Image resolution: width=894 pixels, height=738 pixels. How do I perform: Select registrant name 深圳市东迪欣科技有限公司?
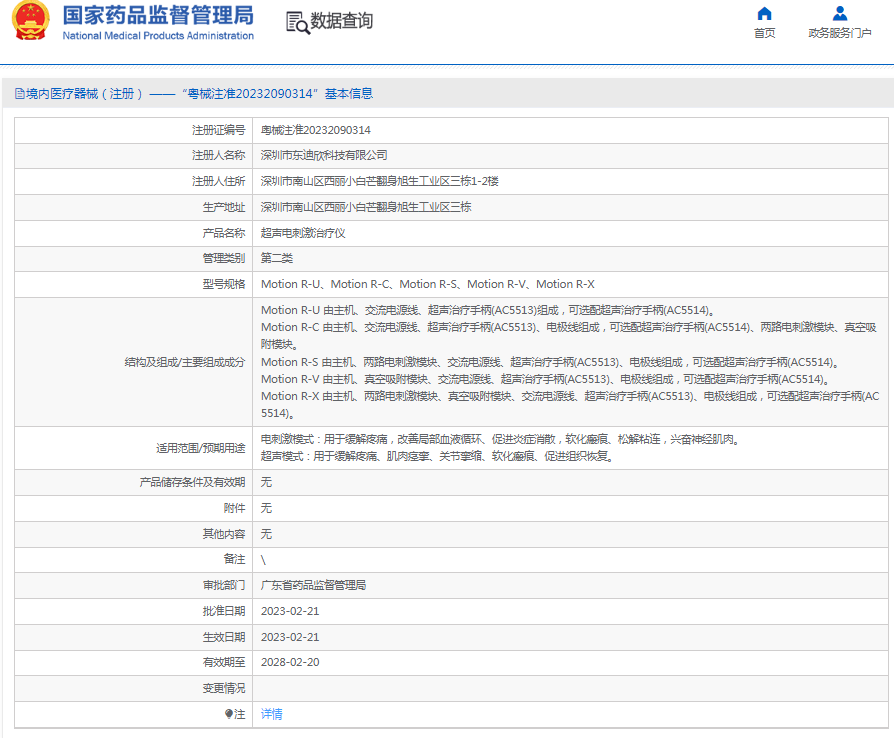coord(324,155)
